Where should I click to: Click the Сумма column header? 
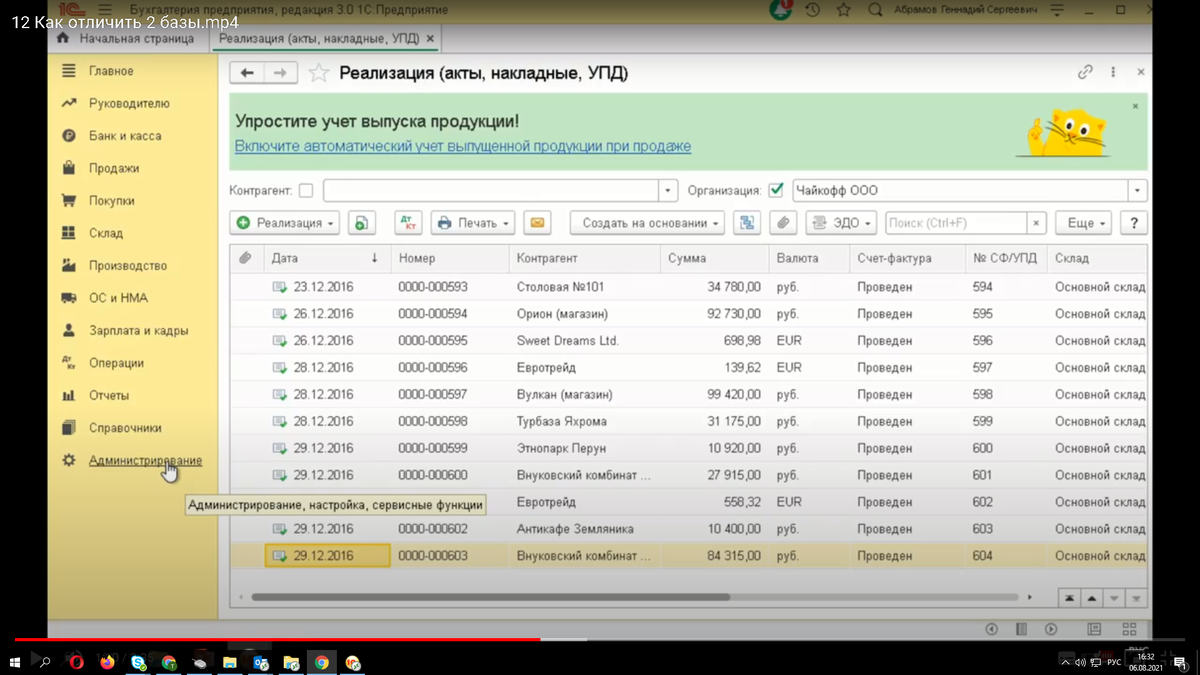tap(714, 258)
